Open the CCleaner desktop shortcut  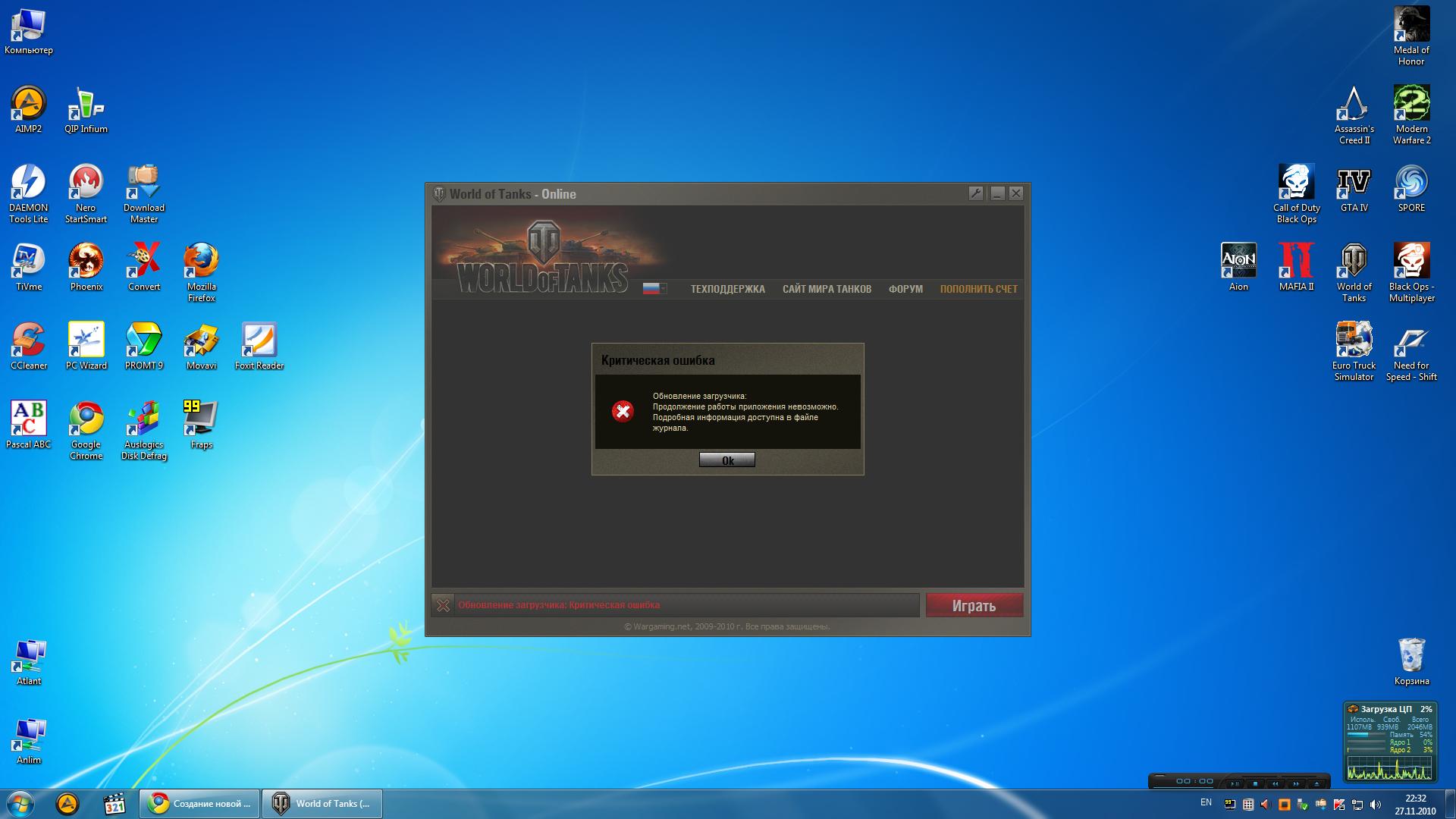pyautogui.click(x=29, y=347)
